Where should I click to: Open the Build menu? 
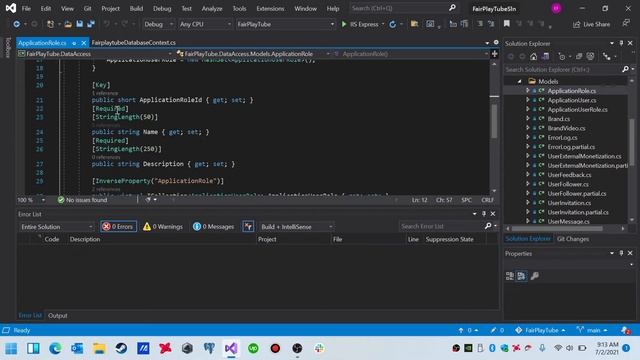tap(136, 9)
